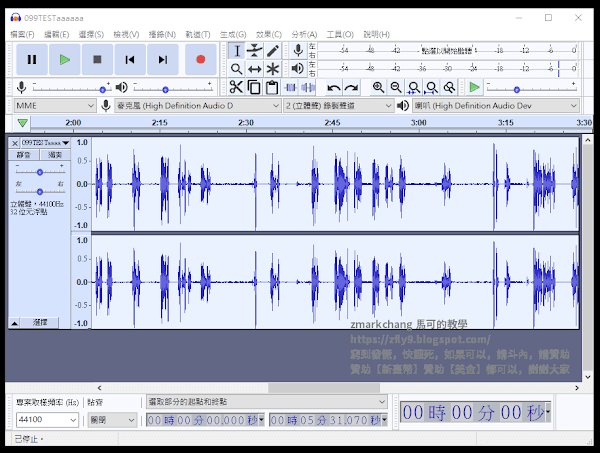Open the selection start and end mode dropdown
The height and width of the screenshot is (453, 600).
click(x=267, y=402)
